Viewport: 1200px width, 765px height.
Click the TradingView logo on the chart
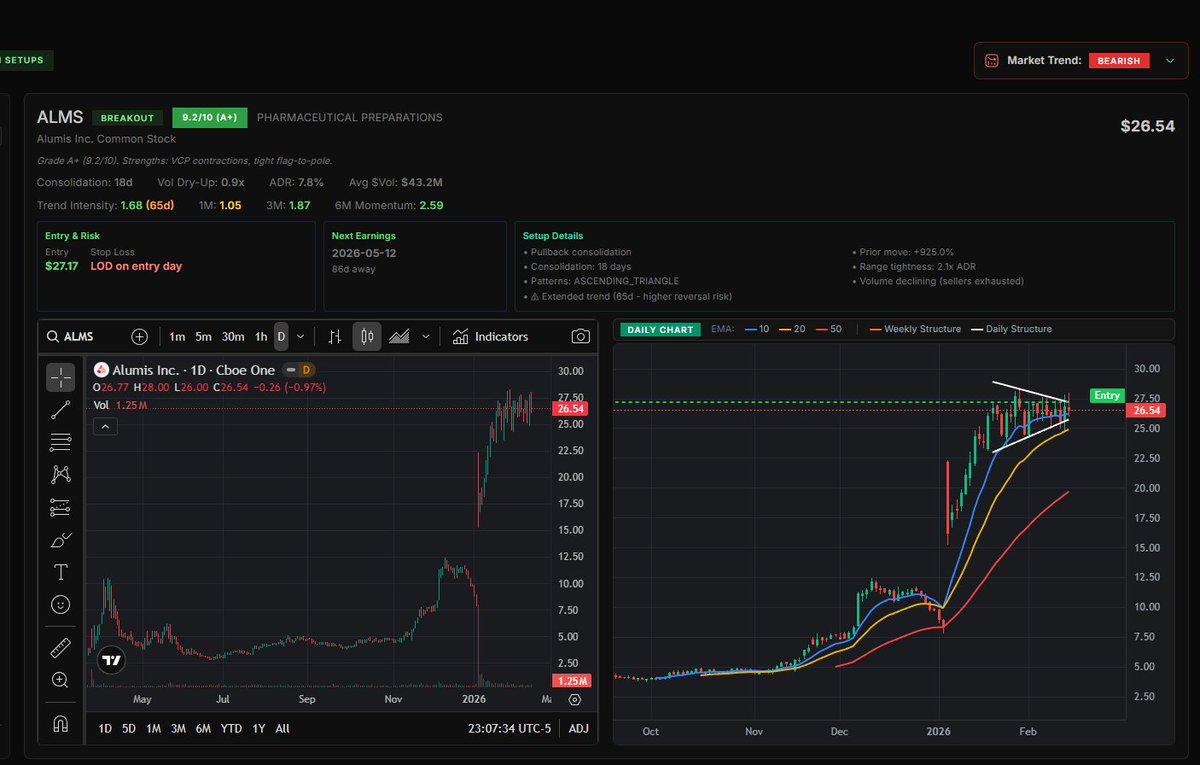pyautogui.click(x=111, y=660)
